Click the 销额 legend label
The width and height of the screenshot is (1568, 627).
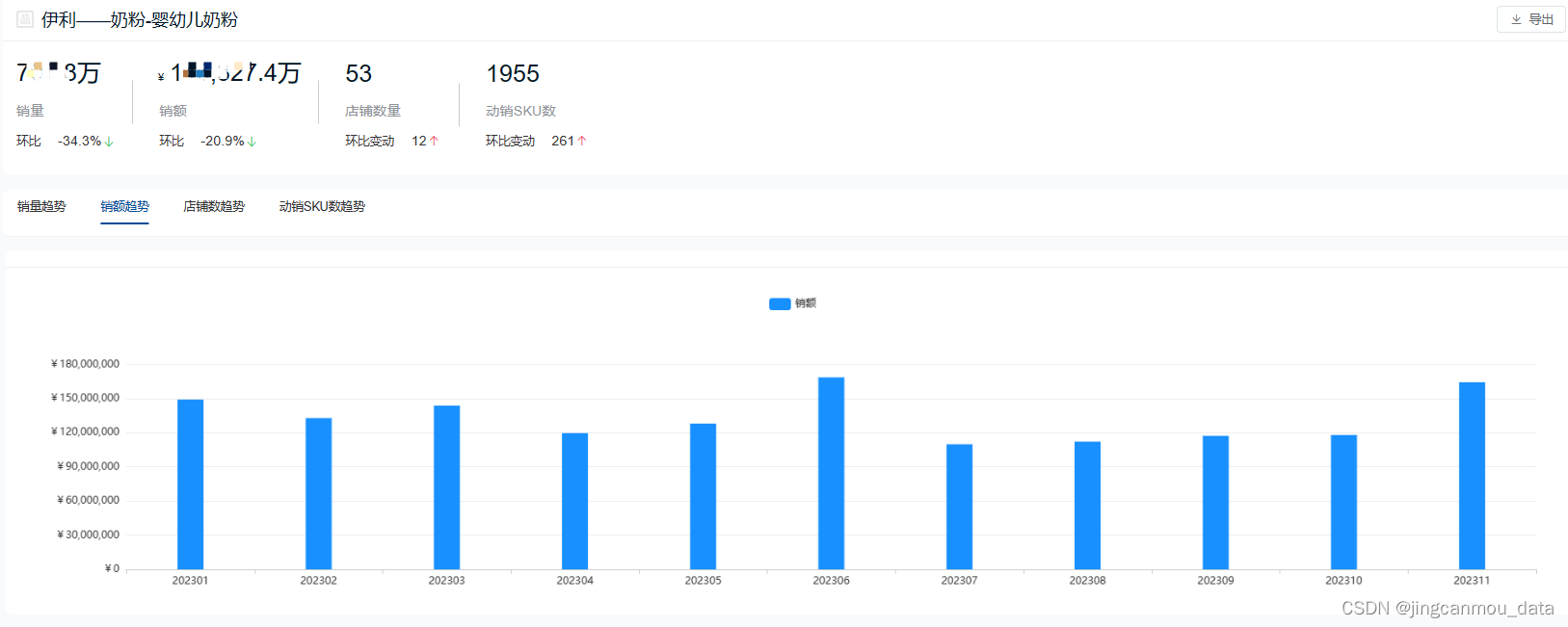806,303
